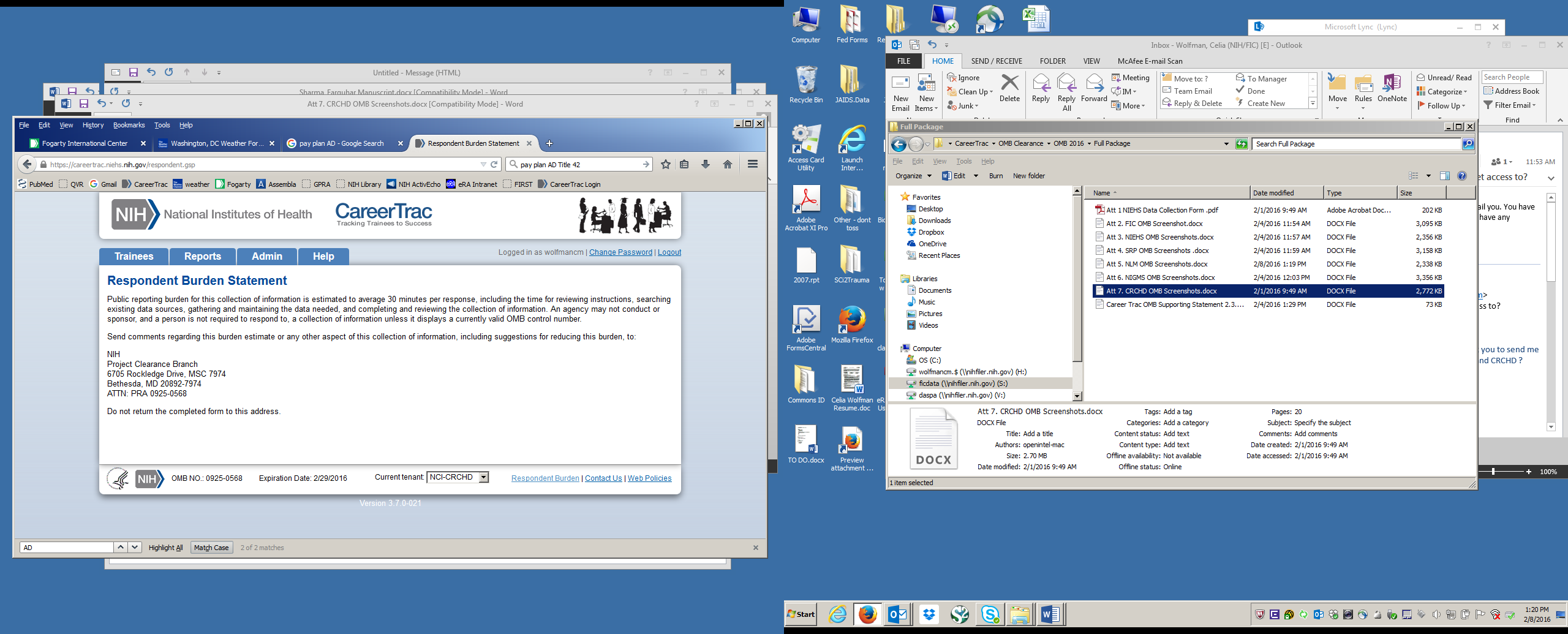Click the Search Full Package field
Screen dimensions: 1568x634
coord(1356,144)
